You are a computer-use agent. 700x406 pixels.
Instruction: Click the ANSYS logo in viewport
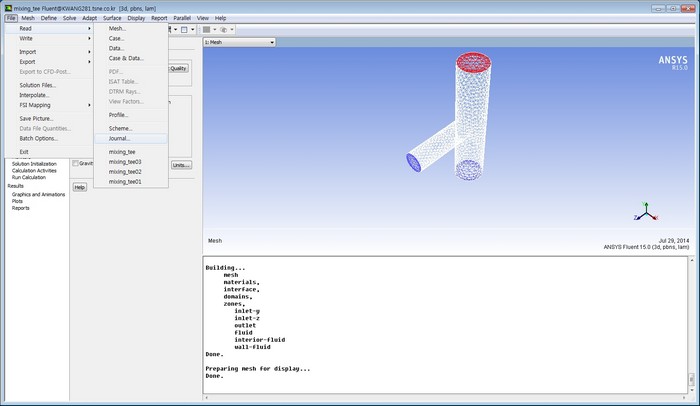coord(673,62)
